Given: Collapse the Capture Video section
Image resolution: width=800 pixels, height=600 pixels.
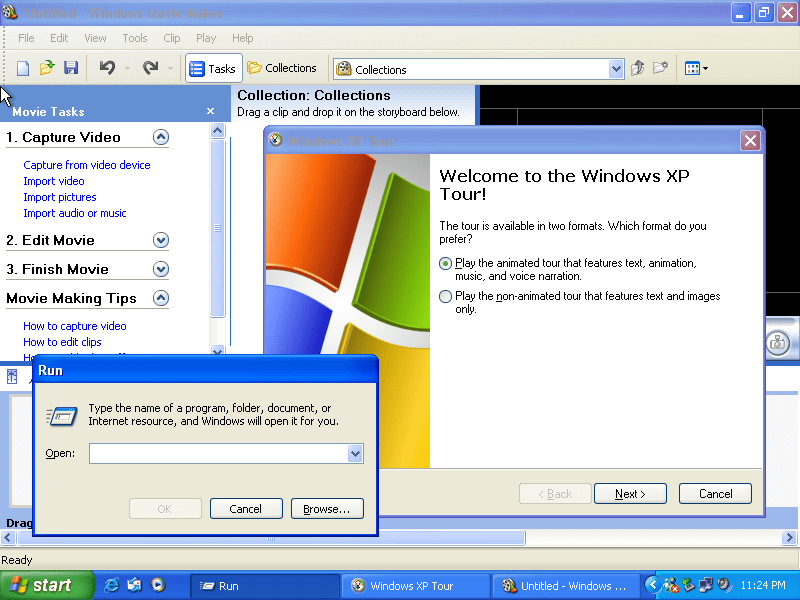Looking at the screenshot, I should (x=161, y=137).
